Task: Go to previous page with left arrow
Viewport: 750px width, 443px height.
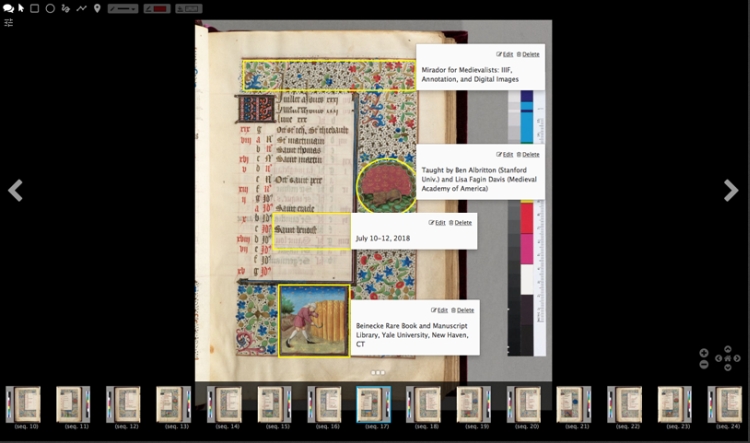Action: [x=15, y=190]
